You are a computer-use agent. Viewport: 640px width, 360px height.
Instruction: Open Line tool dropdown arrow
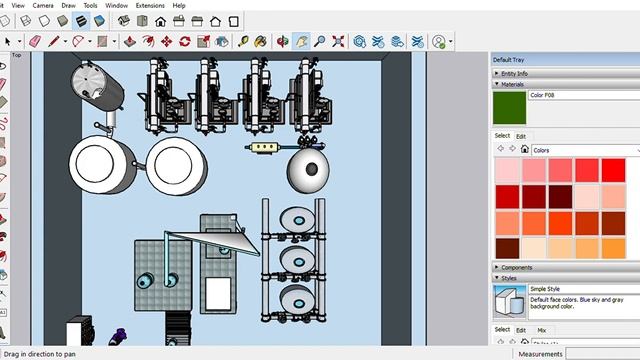tap(65, 41)
